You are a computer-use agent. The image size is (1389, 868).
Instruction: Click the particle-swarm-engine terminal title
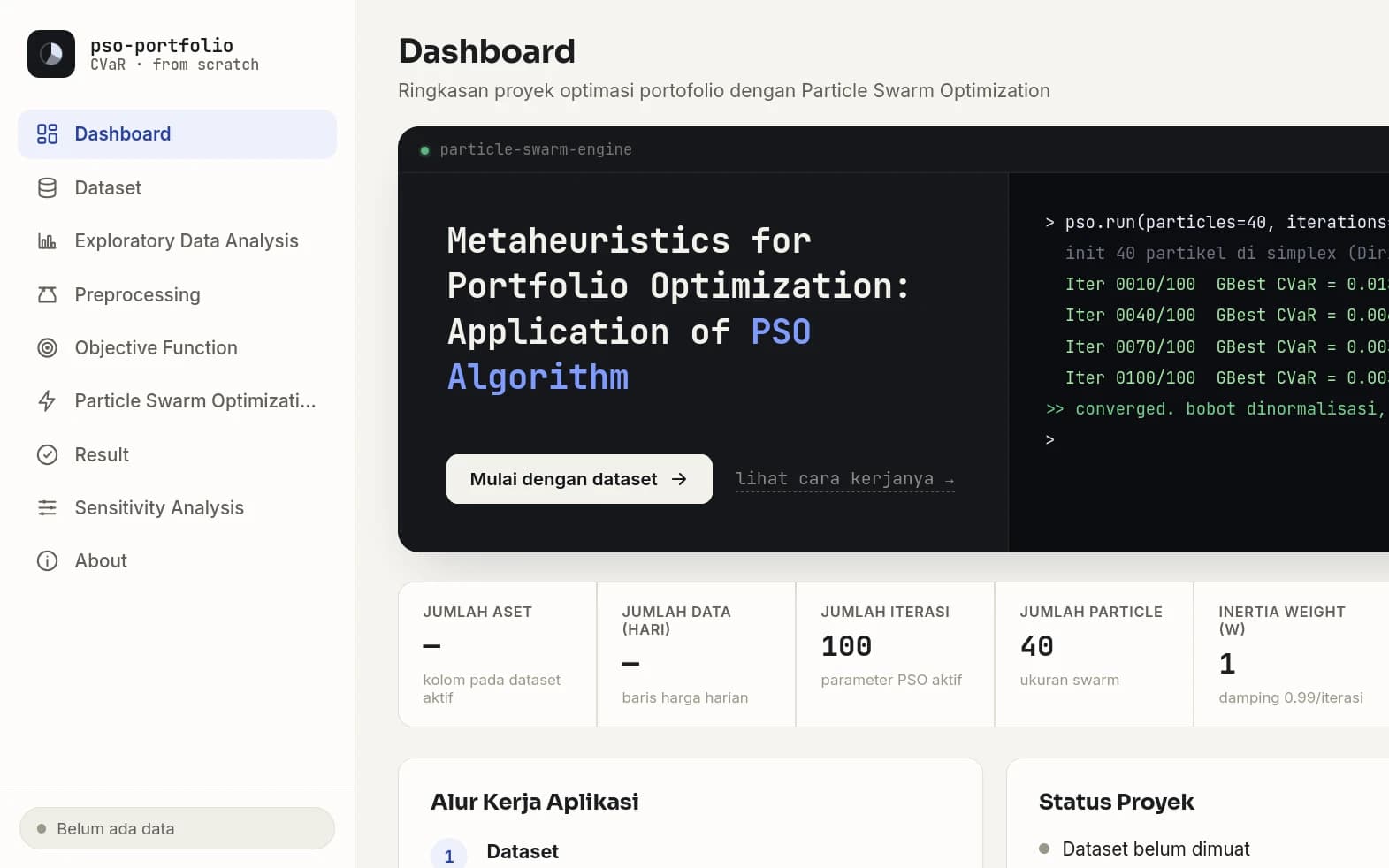[536, 149]
